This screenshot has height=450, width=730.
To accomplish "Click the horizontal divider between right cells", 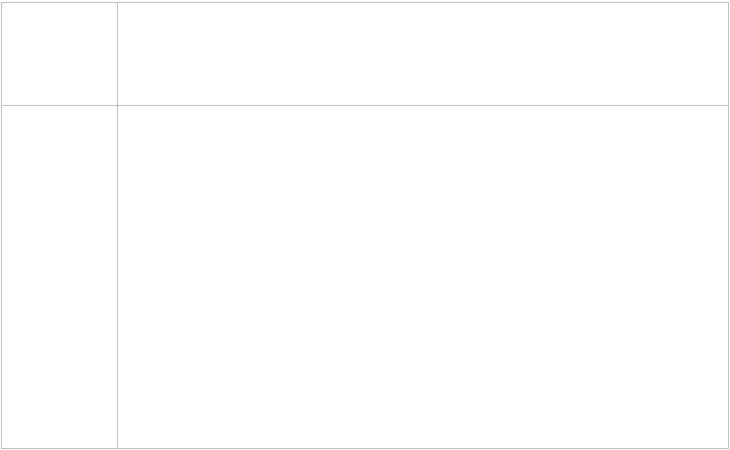I will click(x=423, y=106).
